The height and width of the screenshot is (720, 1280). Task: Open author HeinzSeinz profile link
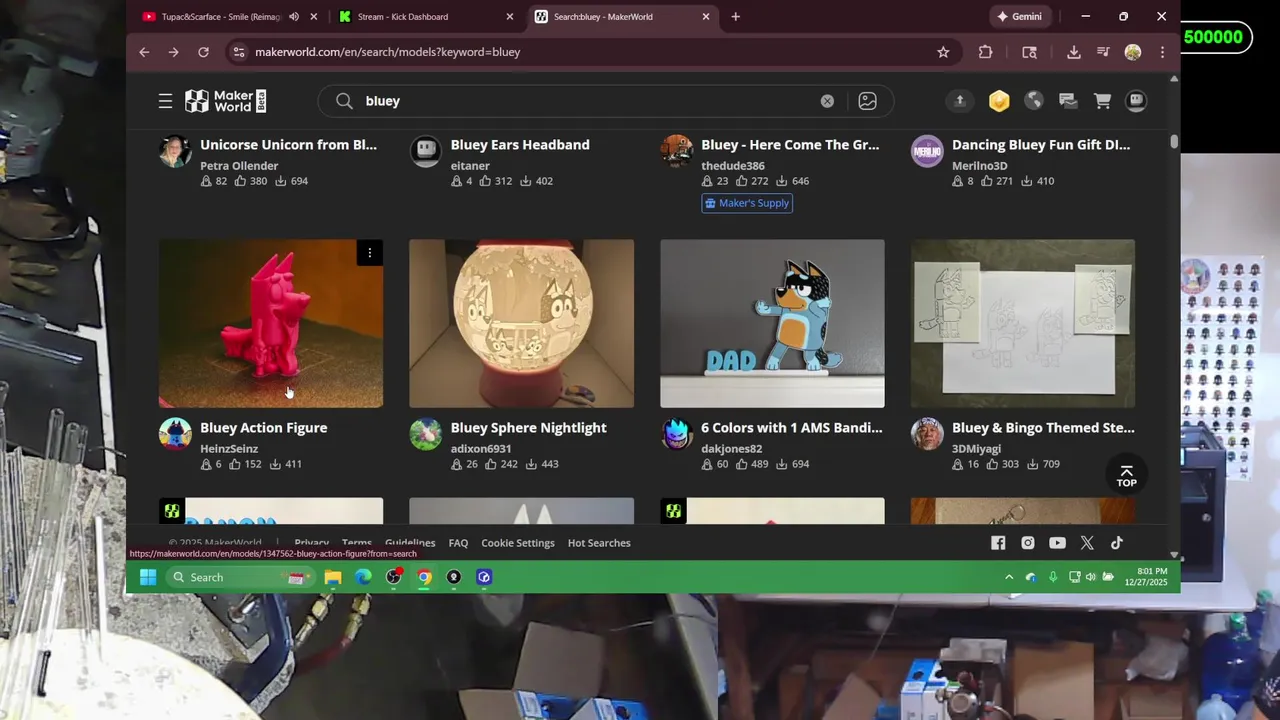point(229,449)
